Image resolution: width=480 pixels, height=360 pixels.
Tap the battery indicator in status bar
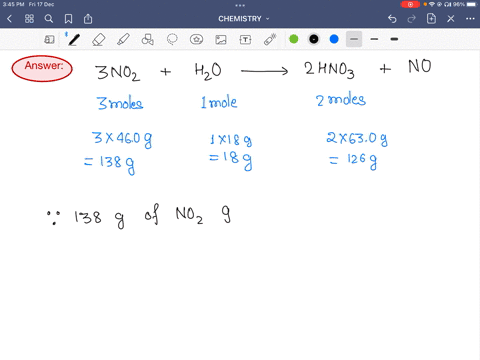[x=472, y=4]
